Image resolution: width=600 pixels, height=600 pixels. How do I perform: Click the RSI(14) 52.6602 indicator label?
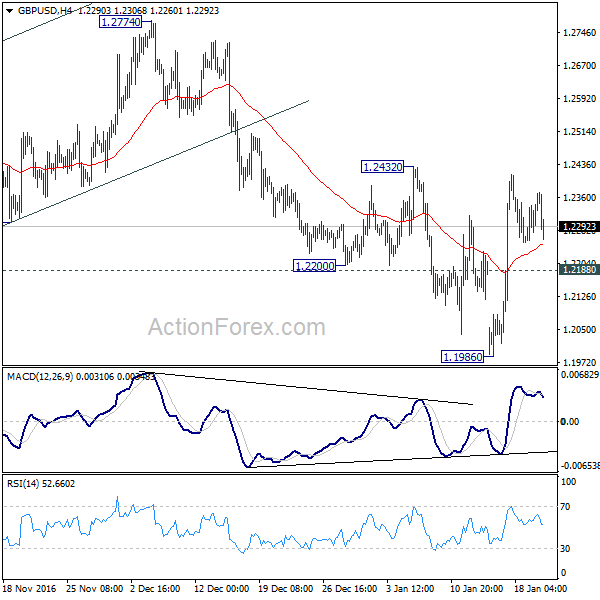click(41, 484)
